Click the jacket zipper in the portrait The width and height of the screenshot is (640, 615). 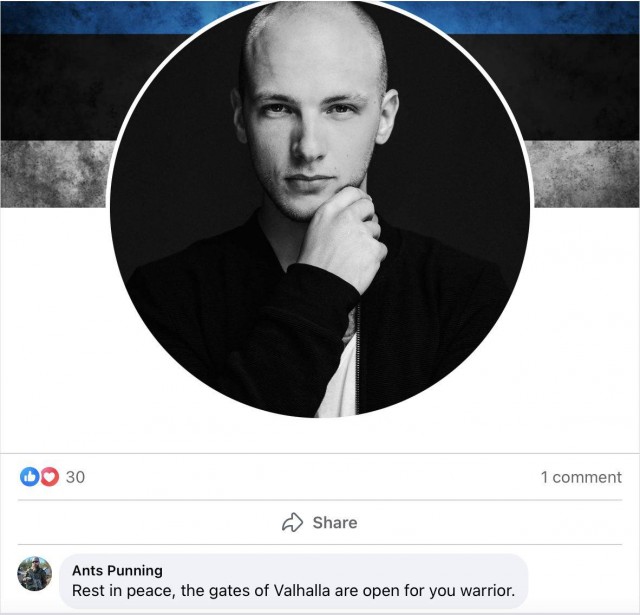tap(358, 358)
